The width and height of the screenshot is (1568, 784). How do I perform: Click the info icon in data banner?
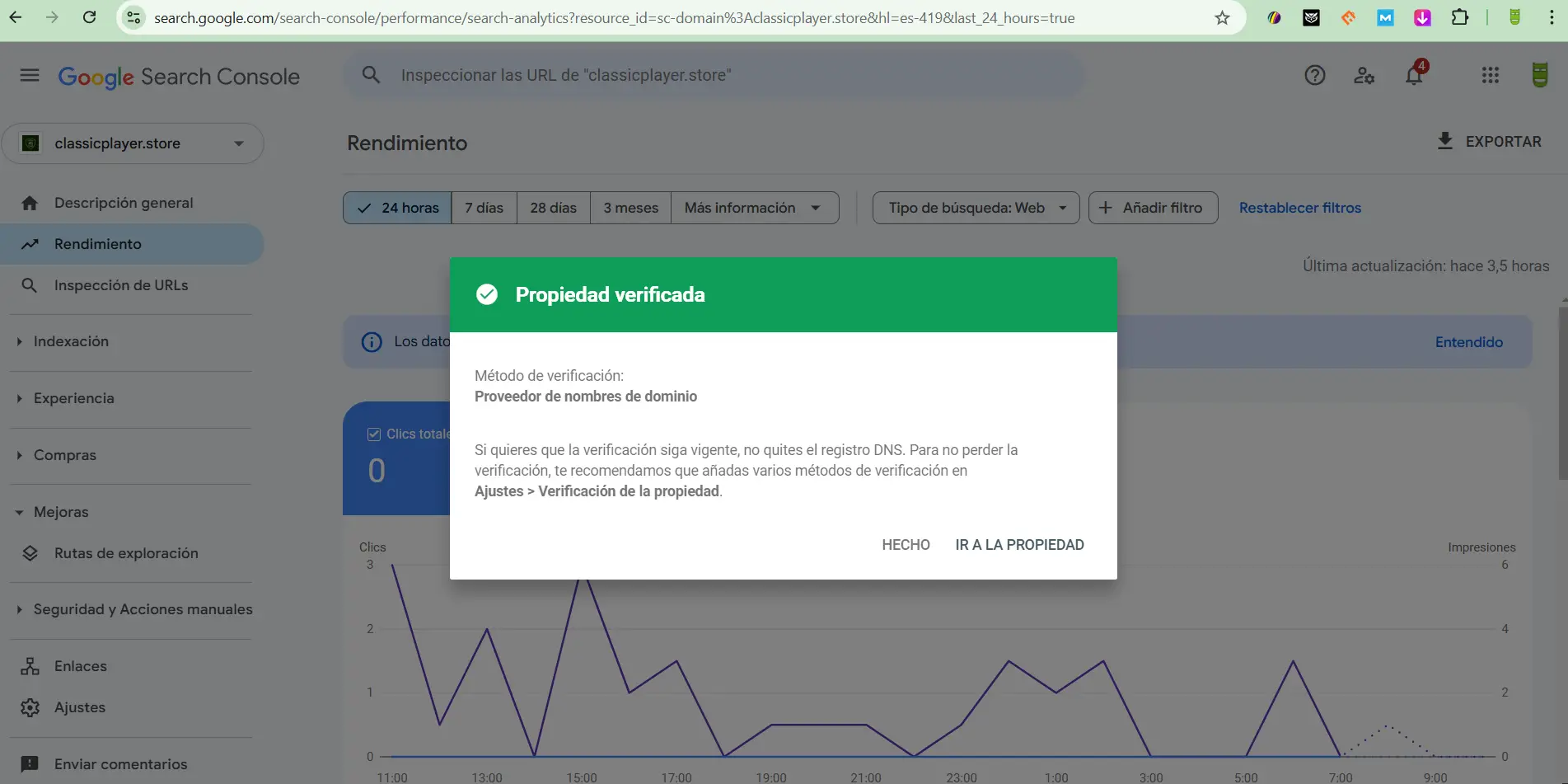372,342
